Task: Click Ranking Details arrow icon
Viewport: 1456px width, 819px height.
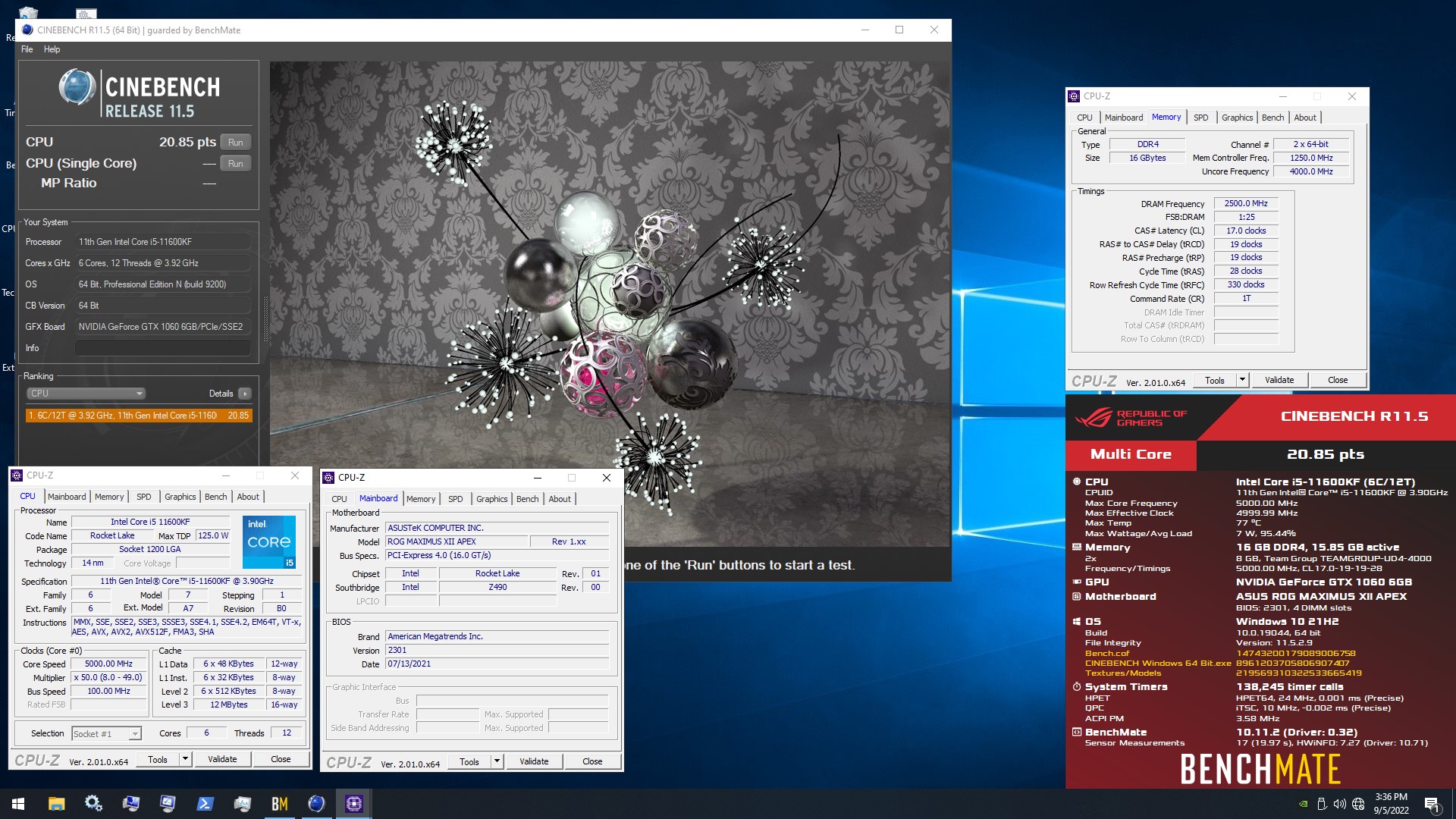Action: (244, 394)
